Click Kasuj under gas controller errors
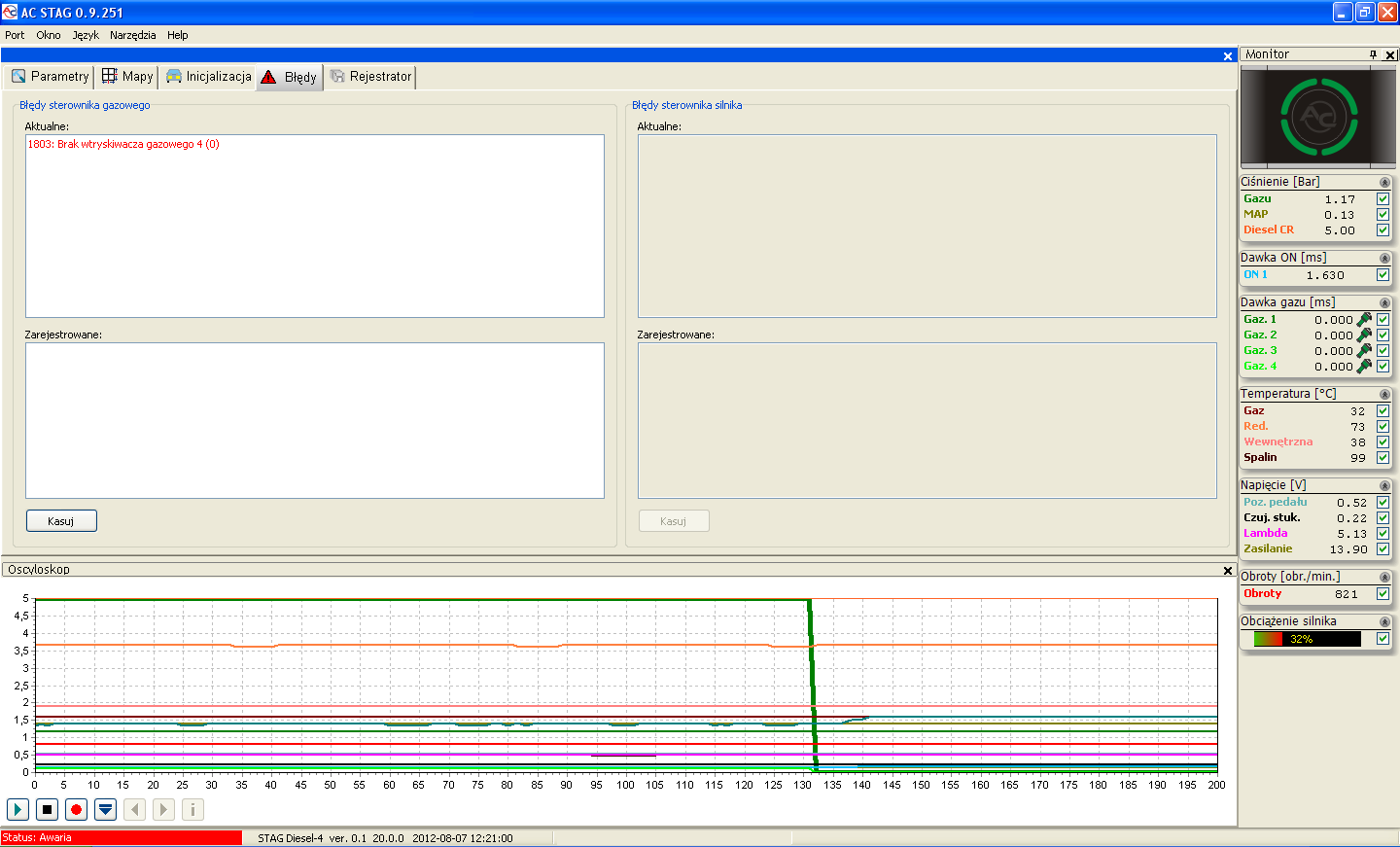Screen dimensions: 1400x847 61,521
